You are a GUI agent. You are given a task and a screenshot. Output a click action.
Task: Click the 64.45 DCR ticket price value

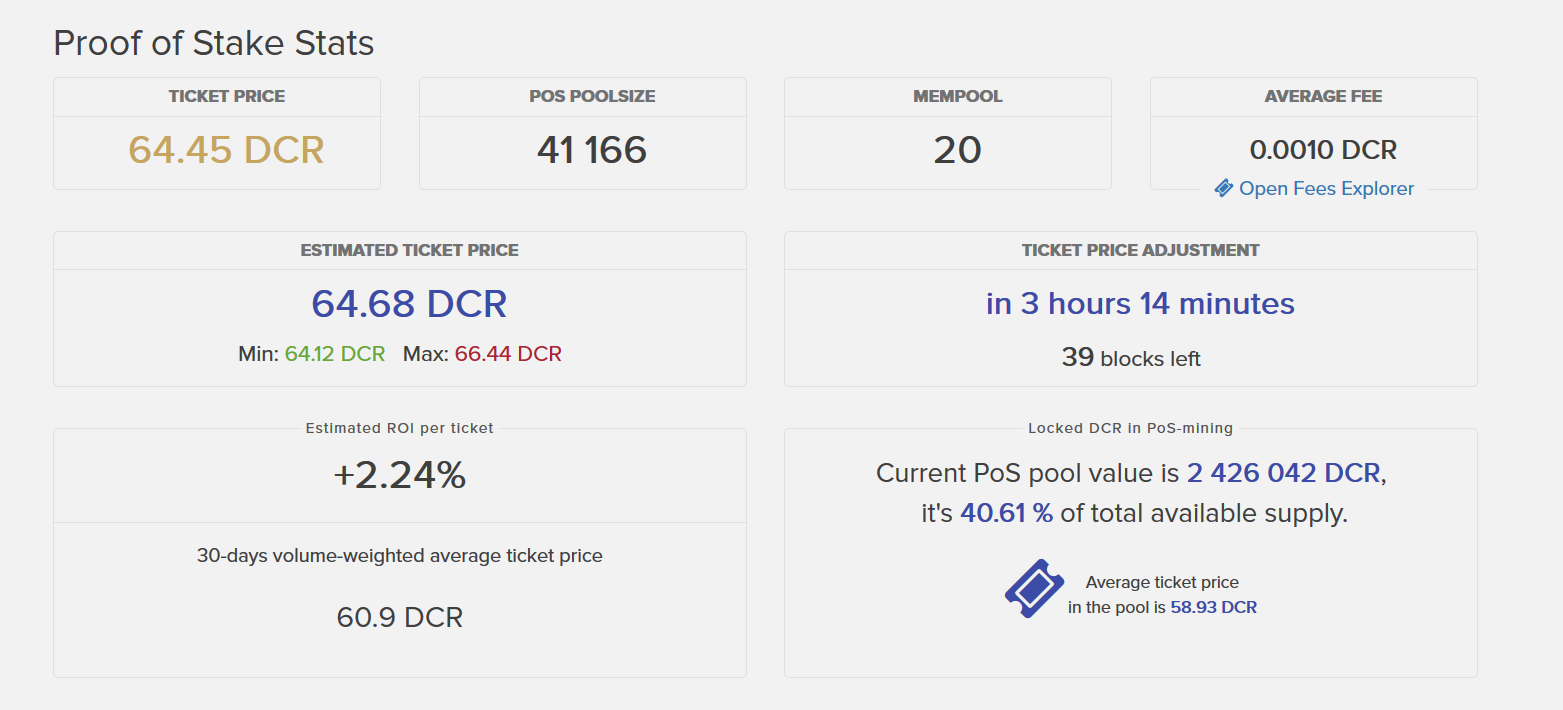226,150
